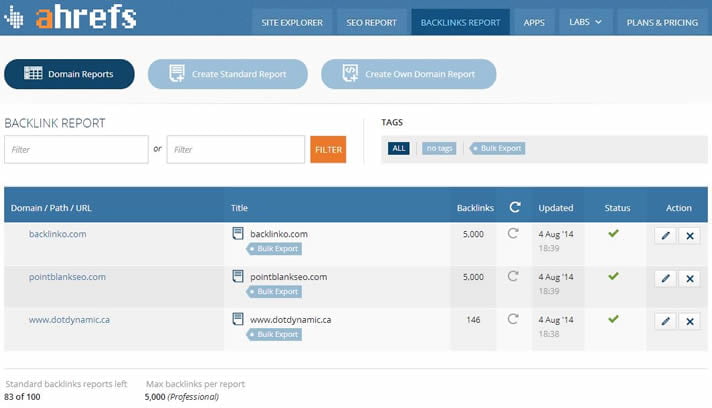Open backlinko.com domain link
The height and width of the screenshot is (408, 712).
[58, 234]
